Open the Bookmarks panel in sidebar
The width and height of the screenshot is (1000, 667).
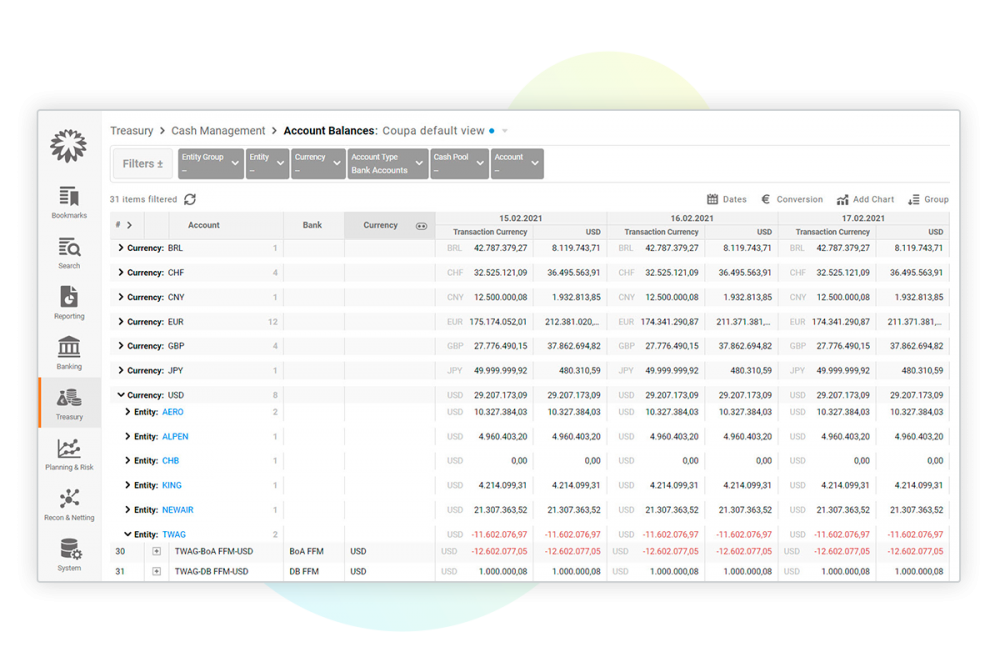pos(68,200)
